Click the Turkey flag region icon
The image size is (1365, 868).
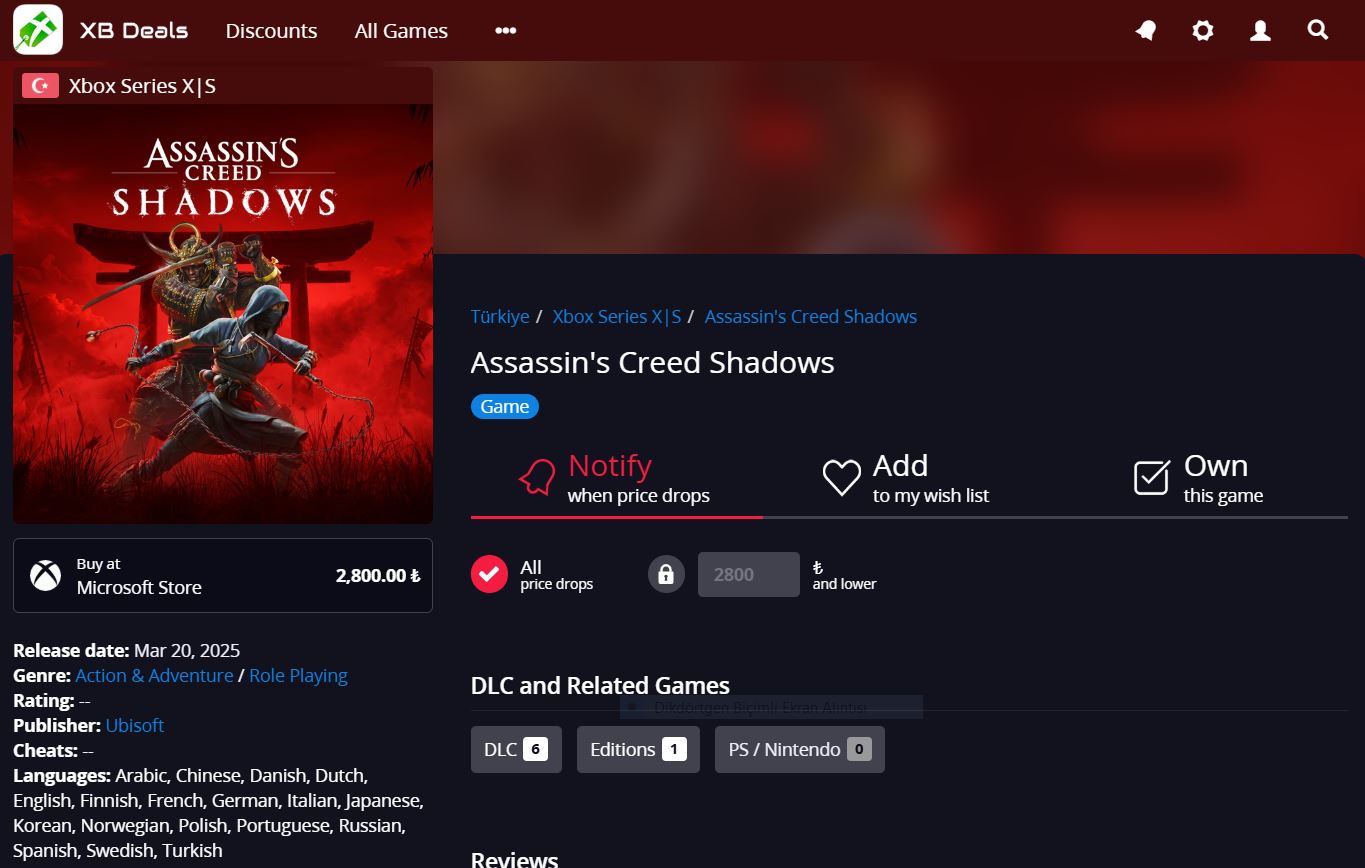pyautogui.click(x=40, y=86)
